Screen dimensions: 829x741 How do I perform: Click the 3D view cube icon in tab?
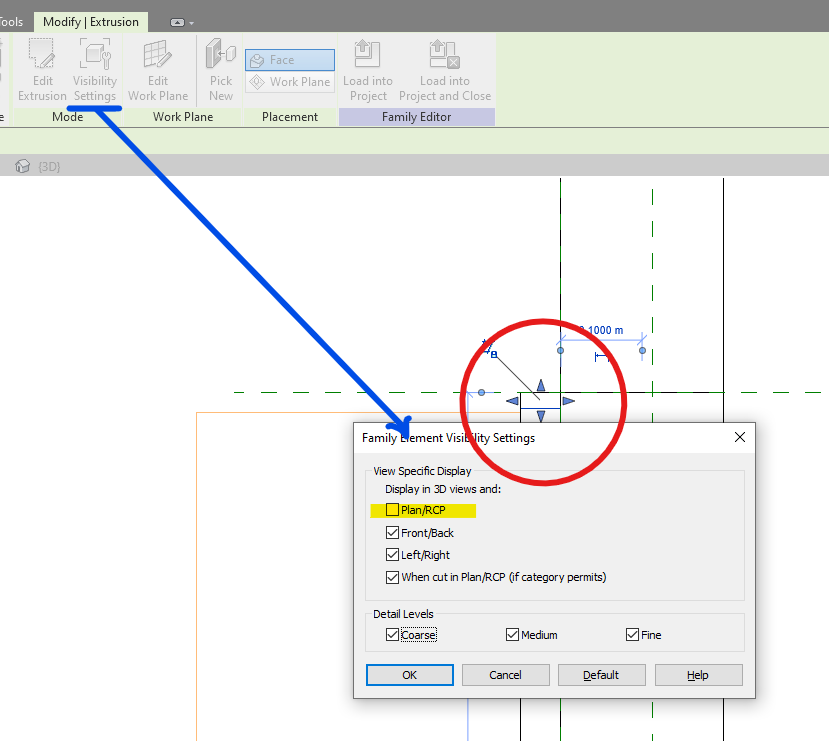(23, 166)
